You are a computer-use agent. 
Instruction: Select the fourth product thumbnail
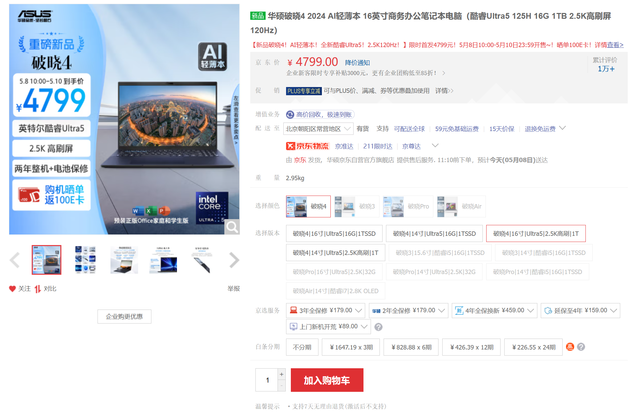(x=163, y=260)
